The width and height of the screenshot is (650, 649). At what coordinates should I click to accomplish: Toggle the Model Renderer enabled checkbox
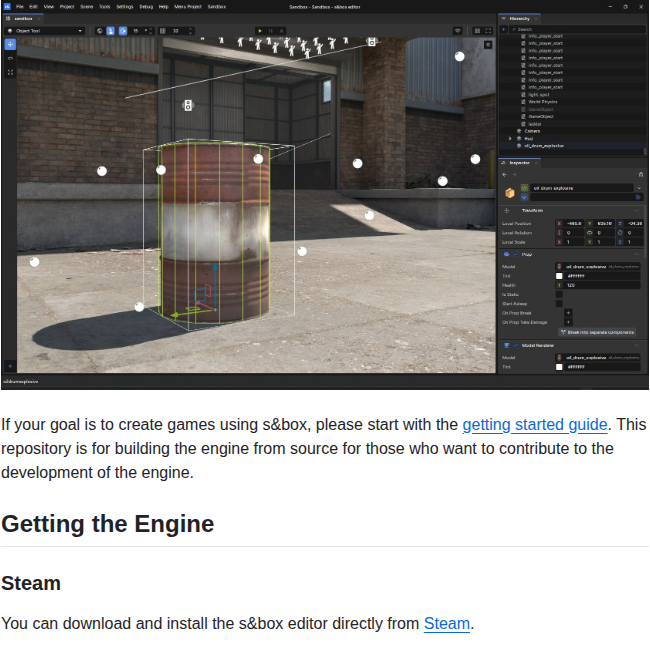click(x=516, y=345)
